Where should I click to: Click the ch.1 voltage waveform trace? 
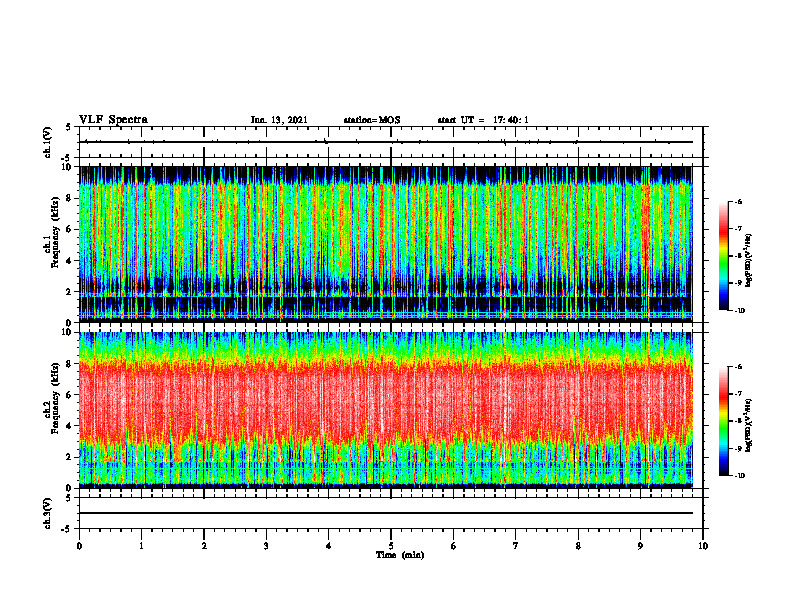click(386, 142)
